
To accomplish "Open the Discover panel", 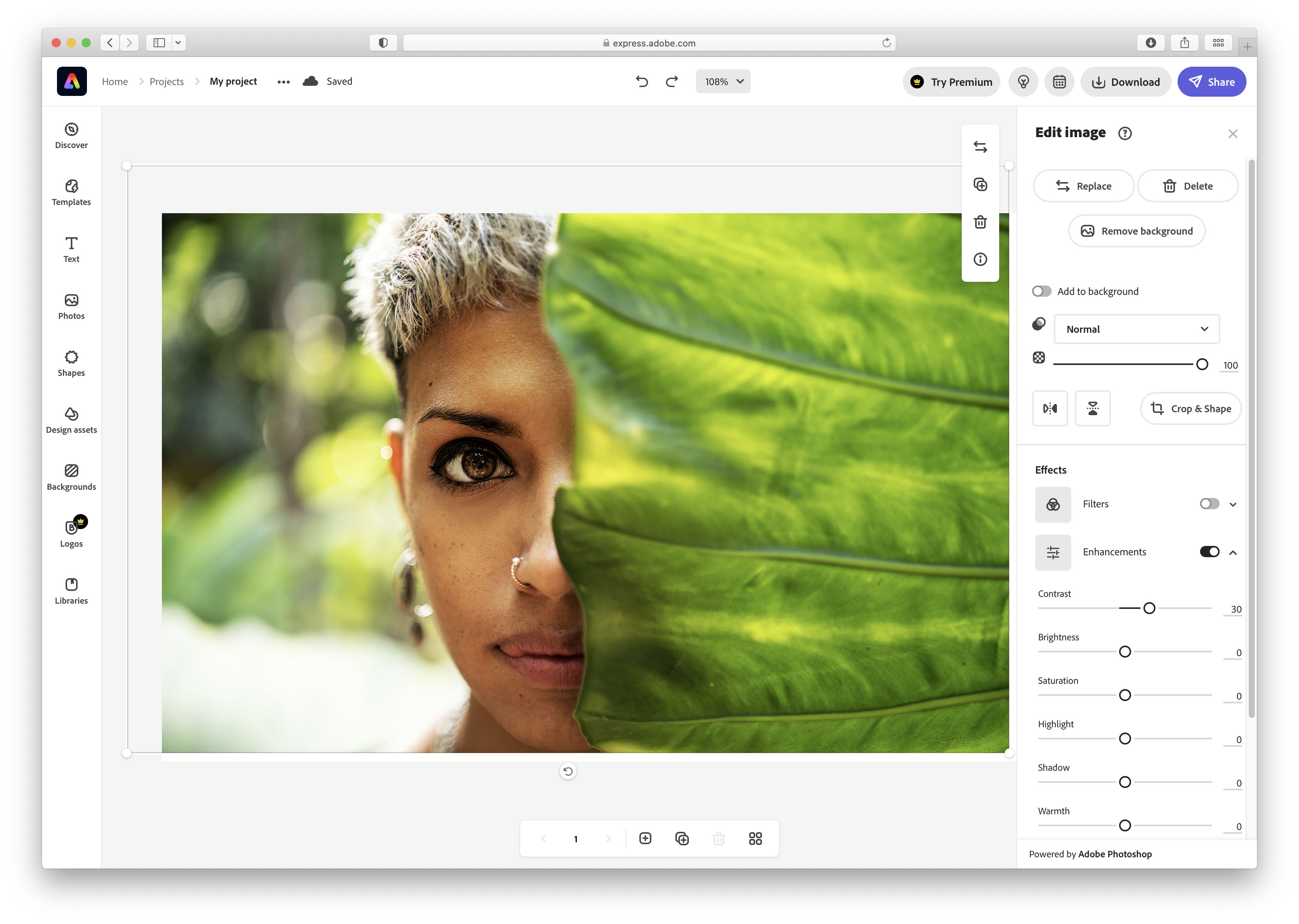I will pos(71,136).
